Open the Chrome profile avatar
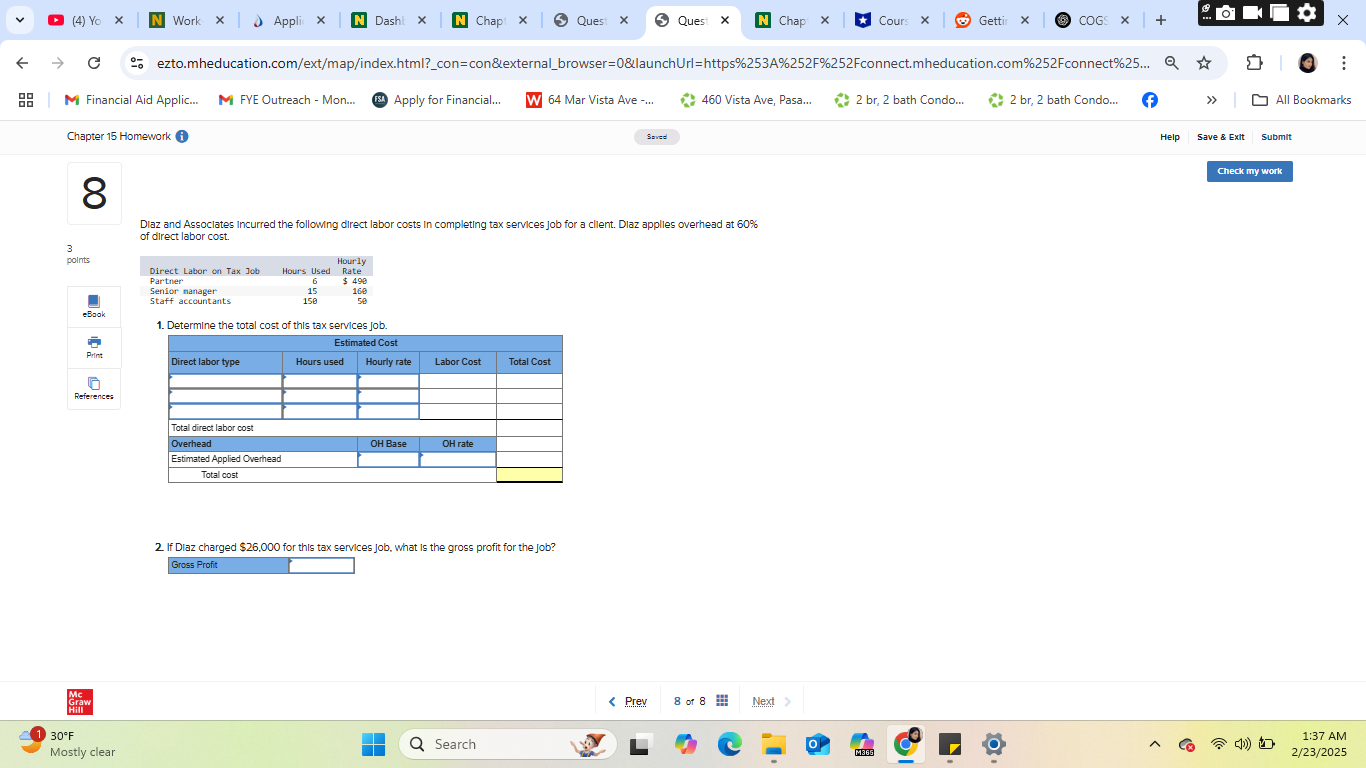Viewport: 1366px width, 768px height. (1308, 63)
